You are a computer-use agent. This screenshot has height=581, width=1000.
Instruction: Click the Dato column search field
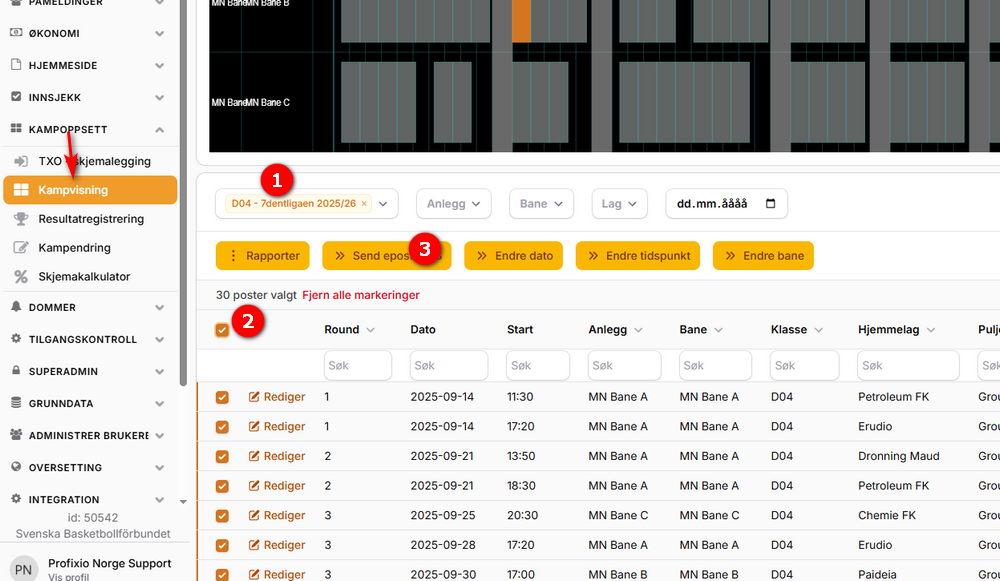pos(449,365)
